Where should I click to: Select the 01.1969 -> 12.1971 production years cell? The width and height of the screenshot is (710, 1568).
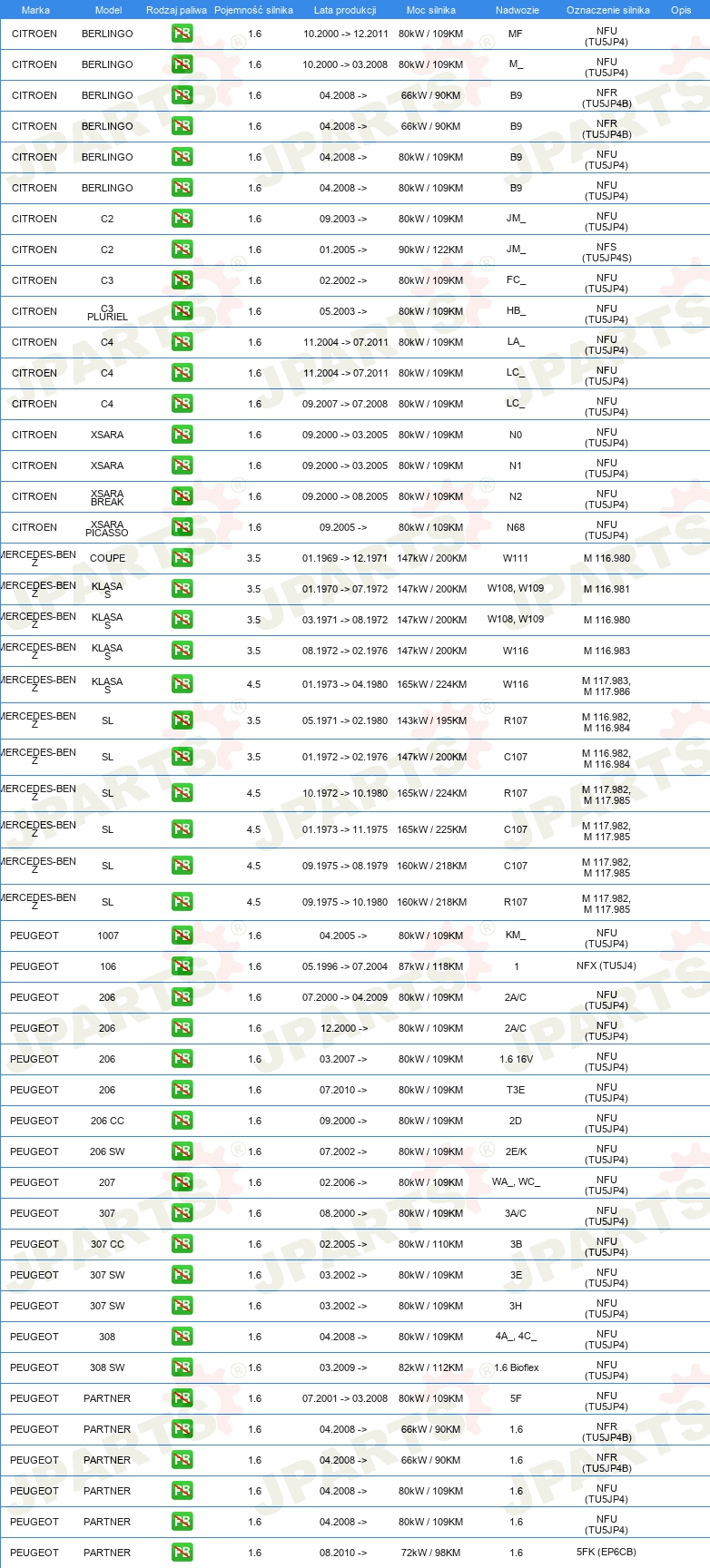pyautogui.click(x=345, y=558)
